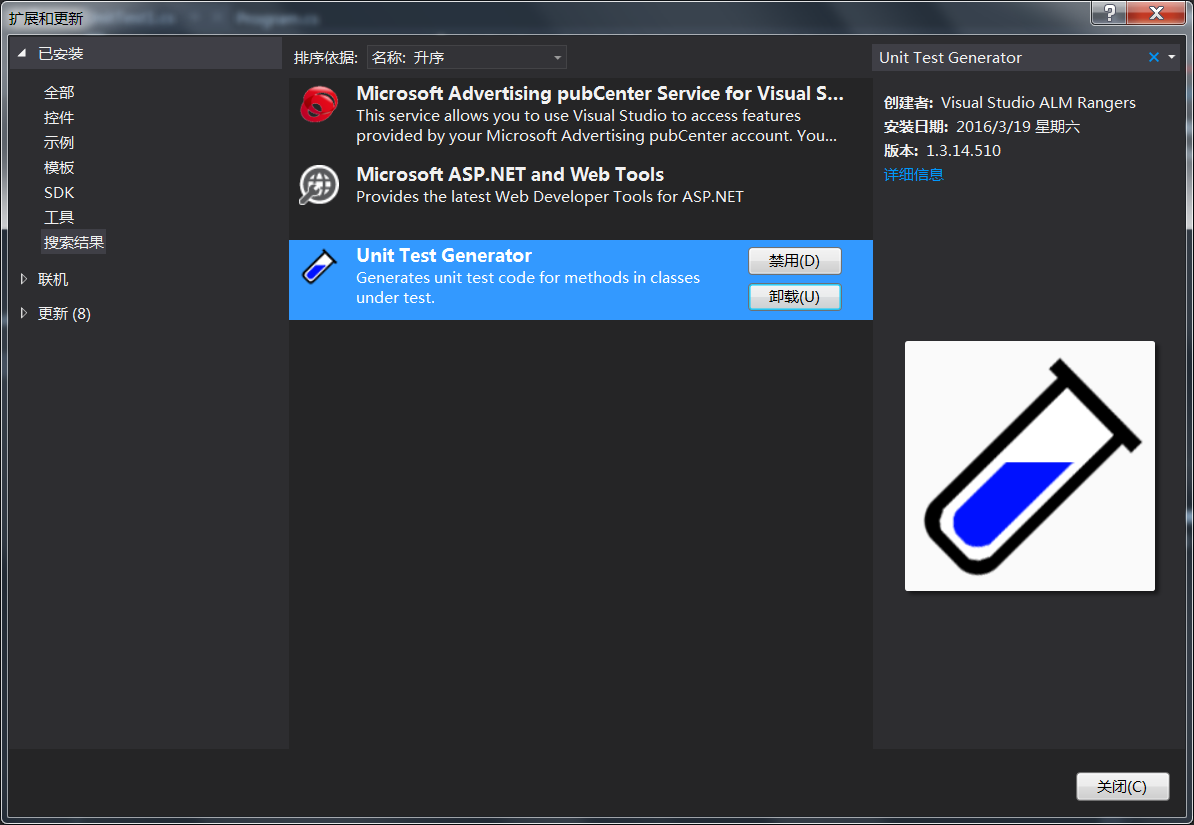Viewport: 1194px width, 825px height.
Task: Click the version text 1.3.14.510
Action: click(x=963, y=151)
